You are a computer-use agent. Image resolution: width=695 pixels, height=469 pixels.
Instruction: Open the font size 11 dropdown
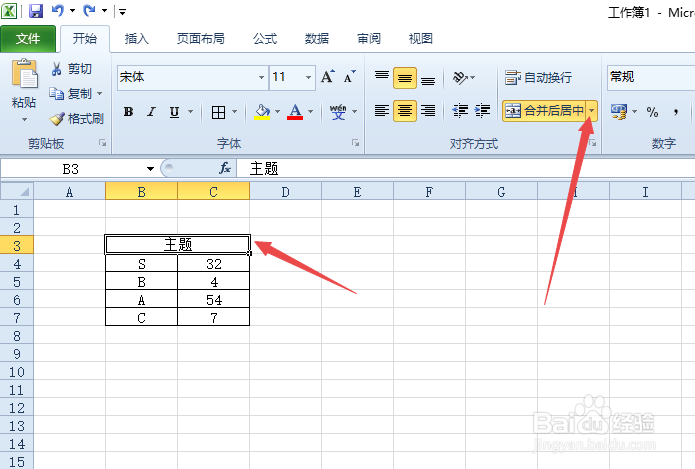(x=308, y=77)
